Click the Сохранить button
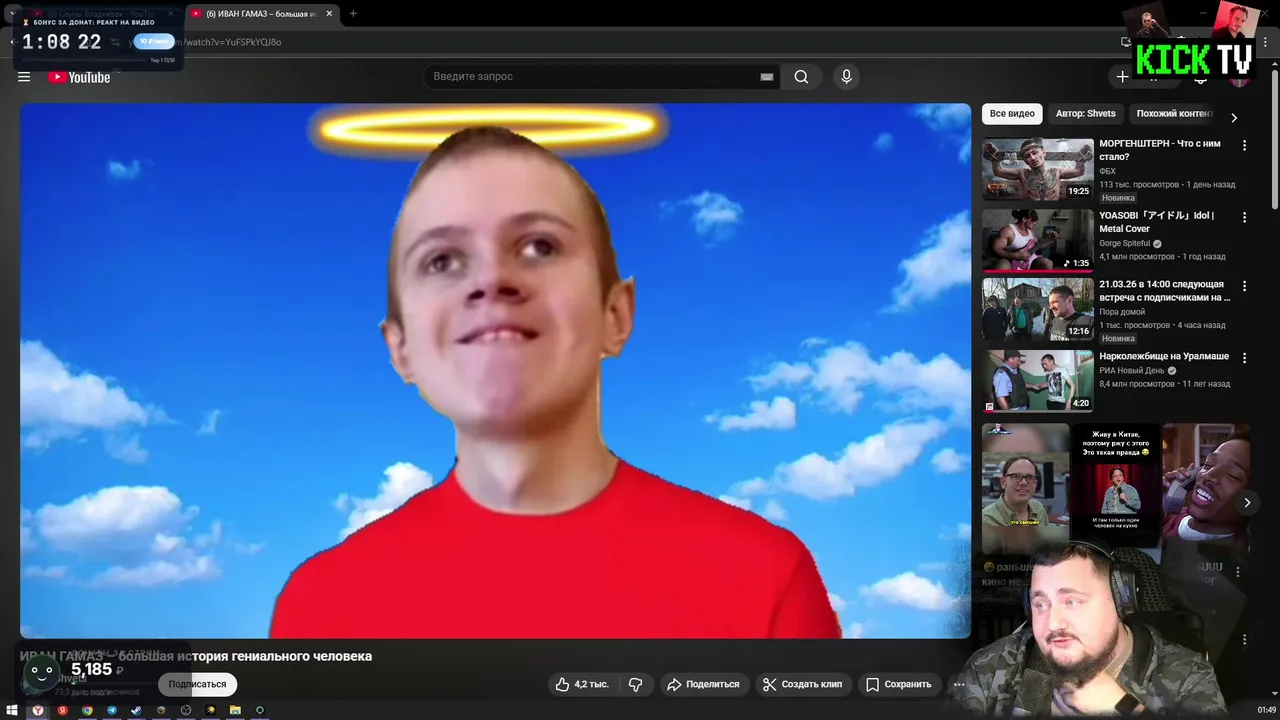1280x720 pixels. [x=898, y=684]
